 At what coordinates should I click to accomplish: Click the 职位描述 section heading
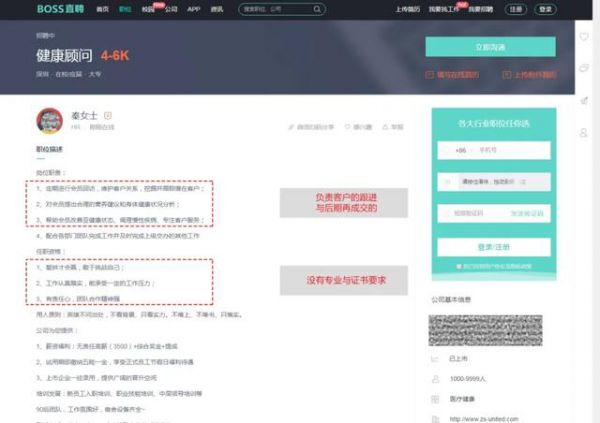coord(49,149)
